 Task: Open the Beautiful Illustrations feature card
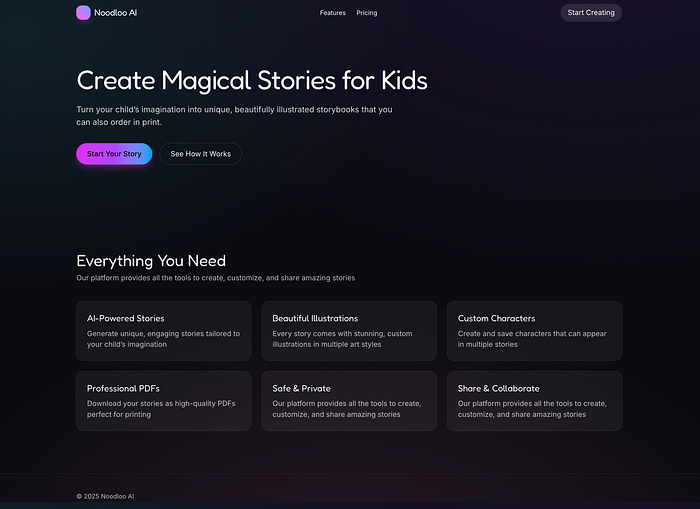[349, 331]
